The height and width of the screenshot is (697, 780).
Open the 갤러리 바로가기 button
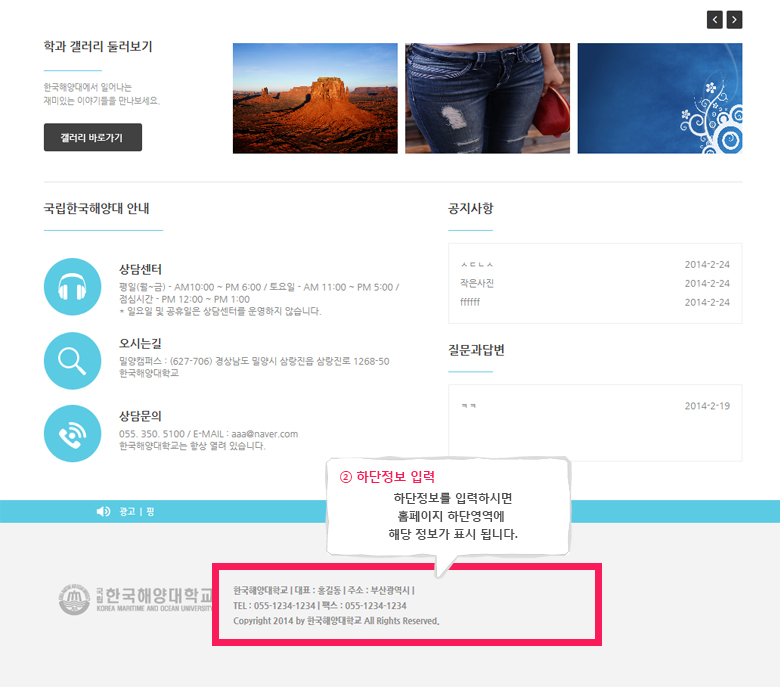pyautogui.click(x=93, y=137)
